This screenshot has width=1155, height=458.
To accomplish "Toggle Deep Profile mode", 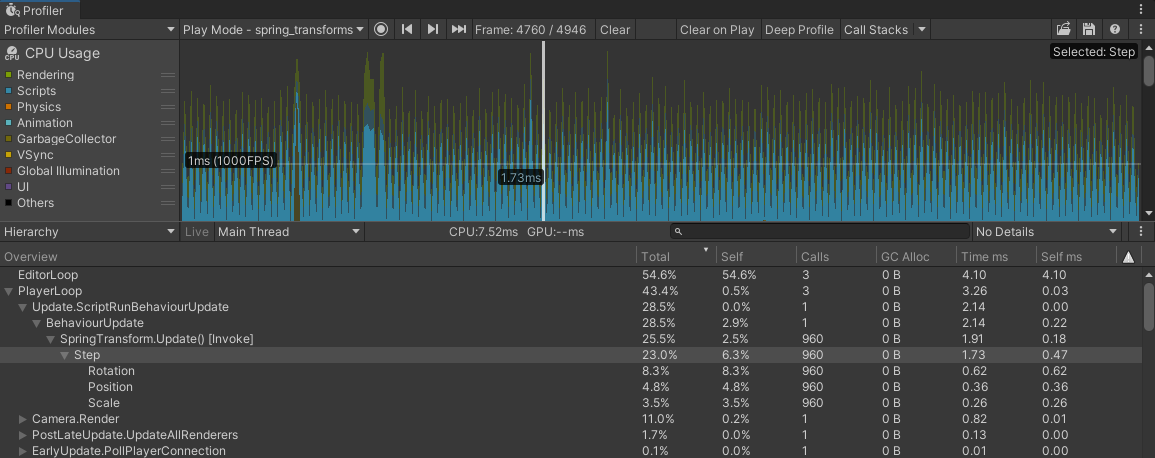I will coord(799,29).
